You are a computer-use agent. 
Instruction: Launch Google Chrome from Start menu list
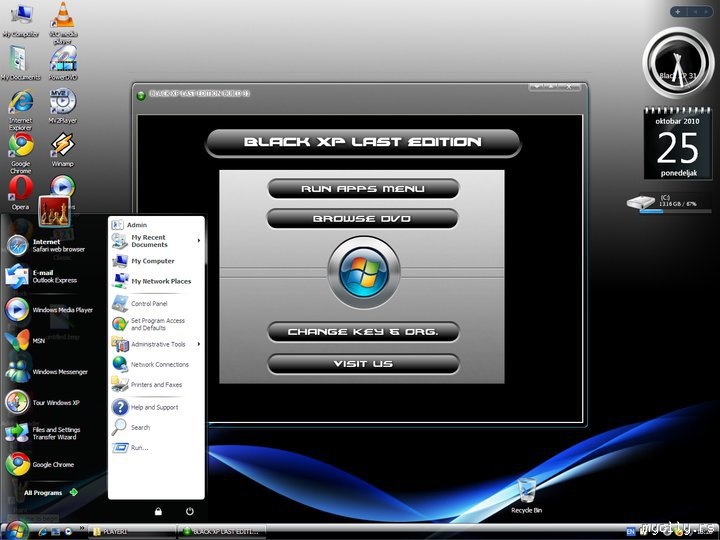(40, 464)
